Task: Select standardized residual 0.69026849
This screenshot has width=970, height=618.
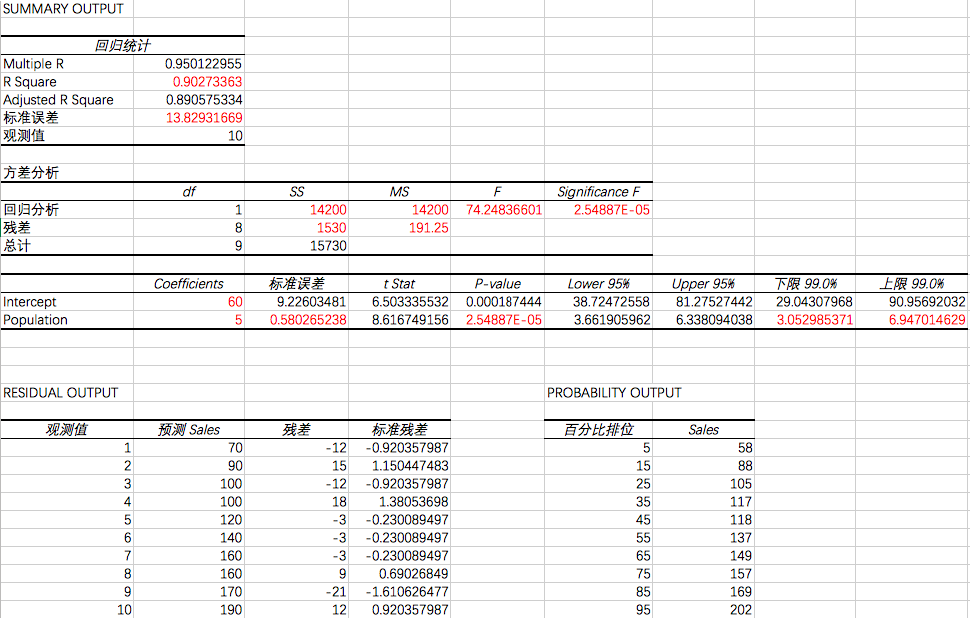Action: [x=414, y=574]
